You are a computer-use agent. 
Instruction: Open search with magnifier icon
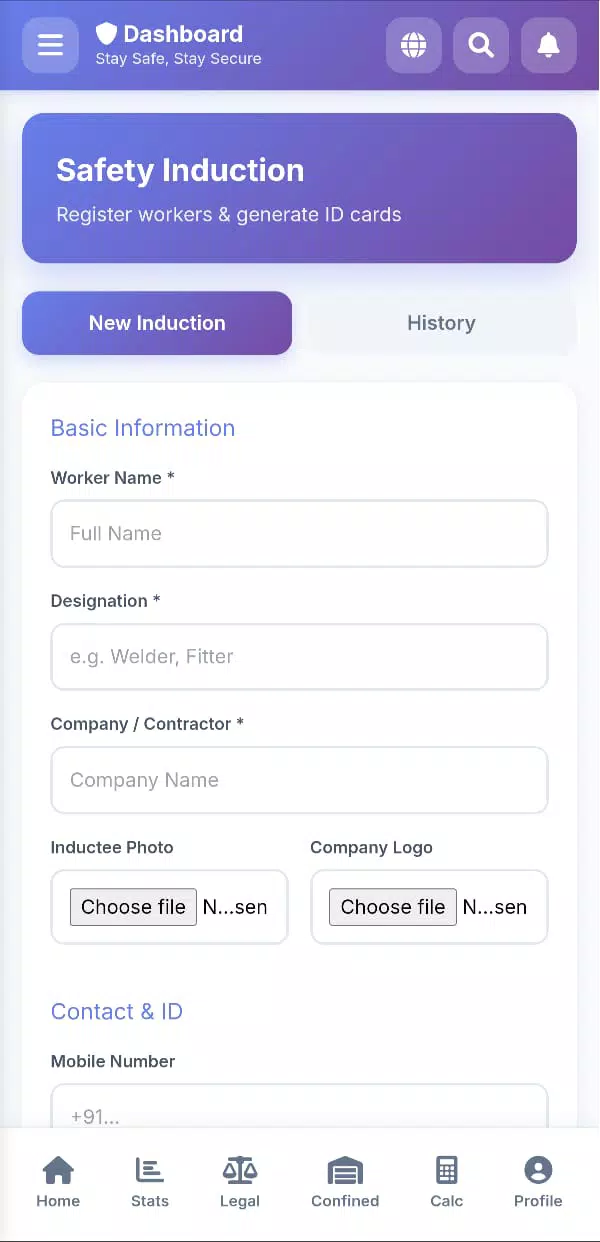481,45
